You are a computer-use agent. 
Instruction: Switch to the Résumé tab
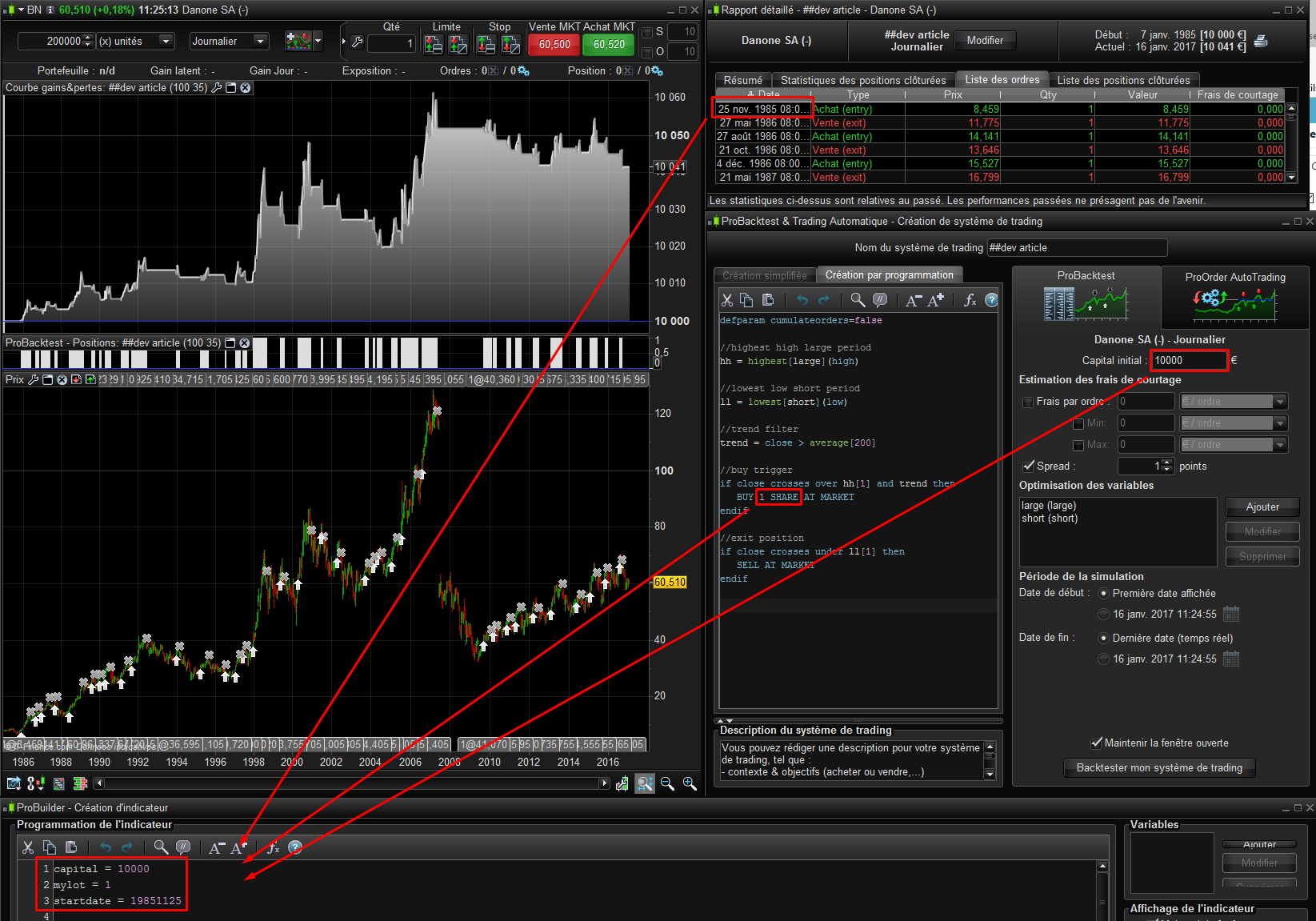(743, 80)
